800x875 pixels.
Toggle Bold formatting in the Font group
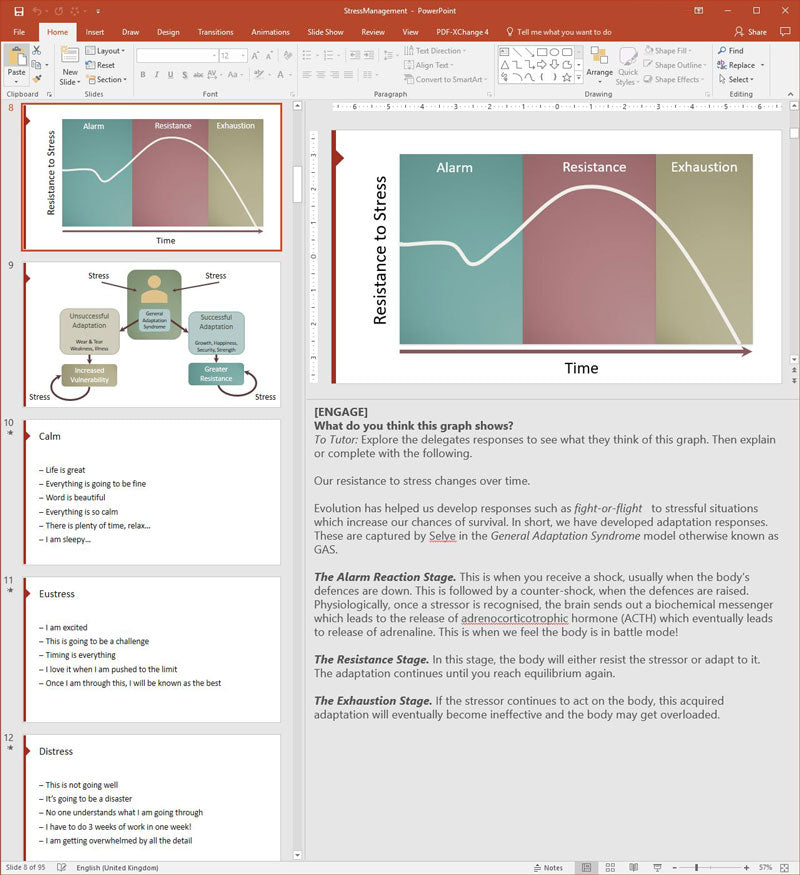tap(143, 74)
